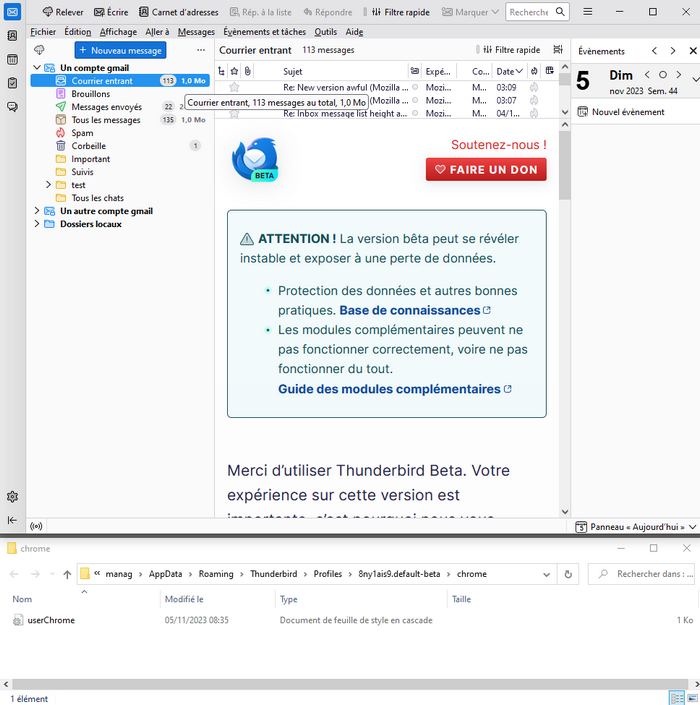
Task: Star the first message in the list
Action: point(234,87)
